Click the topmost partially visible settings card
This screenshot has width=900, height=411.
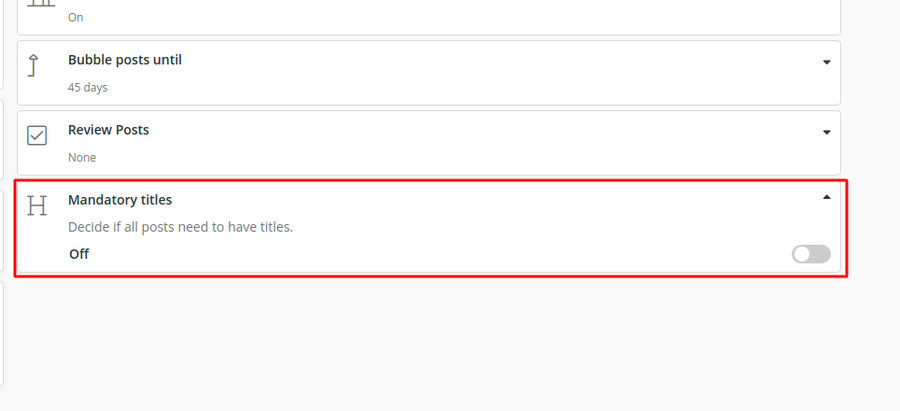point(429,17)
